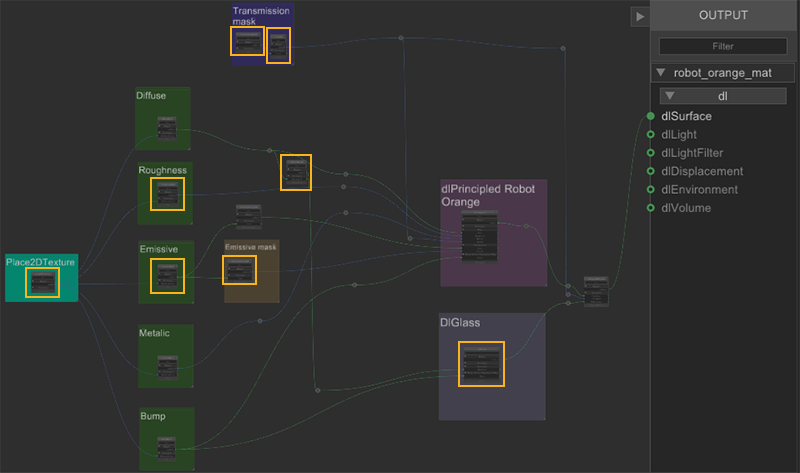This screenshot has width=800, height=473.
Task: Collapse the OUTPUT panel with arrow button
Action: click(x=639, y=16)
